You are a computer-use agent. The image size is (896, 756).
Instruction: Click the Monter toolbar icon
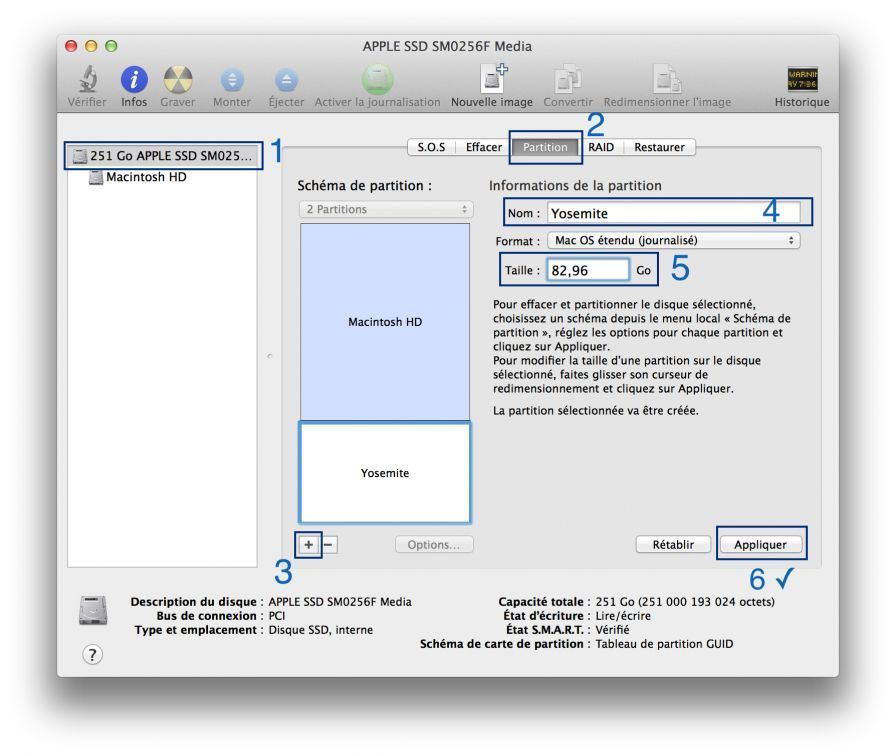[x=232, y=80]
